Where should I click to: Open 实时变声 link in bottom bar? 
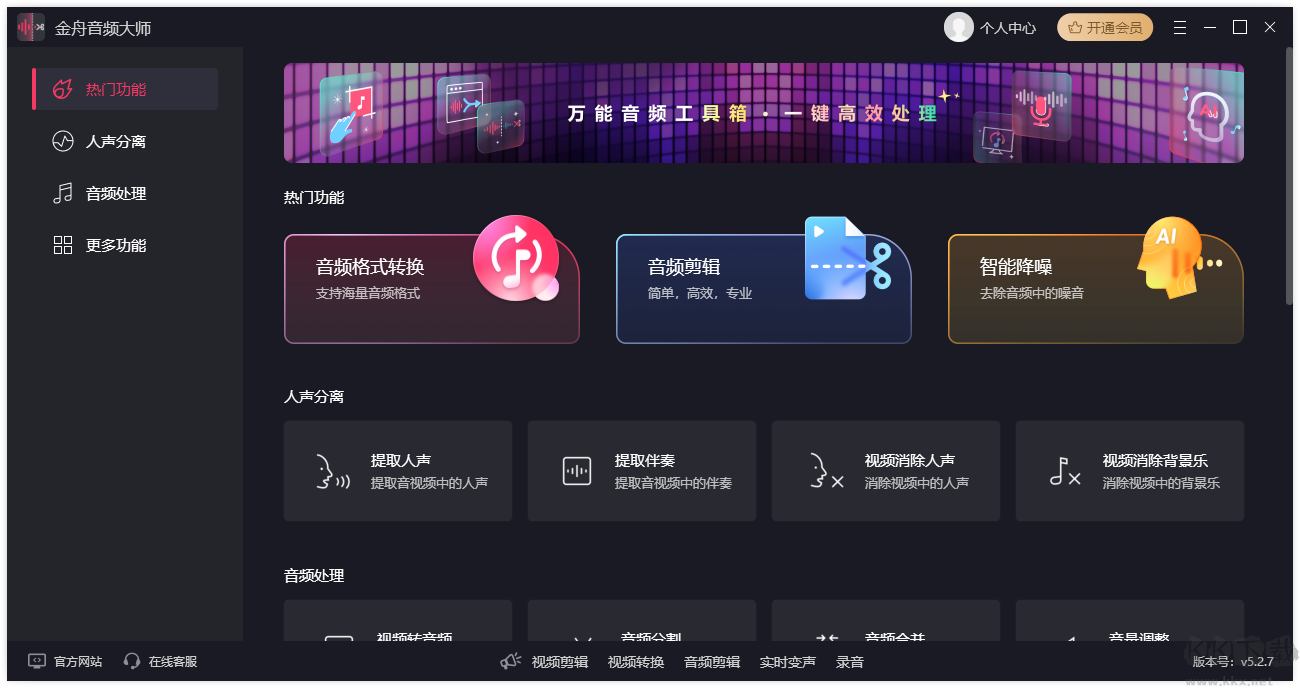(787, 661)
